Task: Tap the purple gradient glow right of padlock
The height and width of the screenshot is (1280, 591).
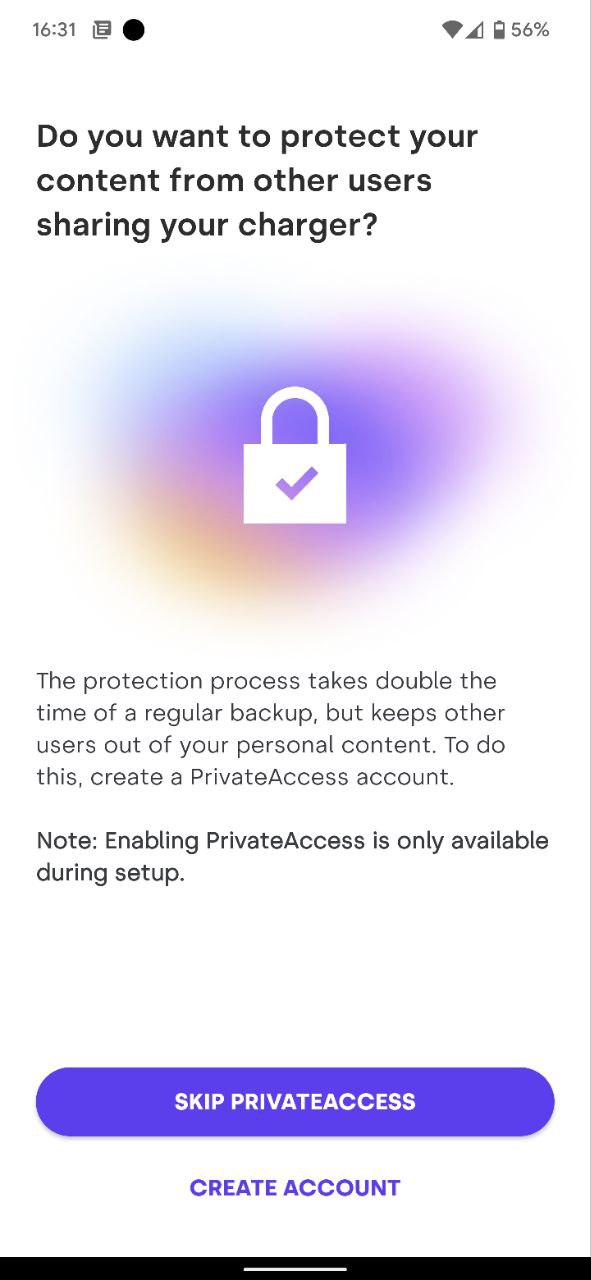Action: (x=430, y=440)
